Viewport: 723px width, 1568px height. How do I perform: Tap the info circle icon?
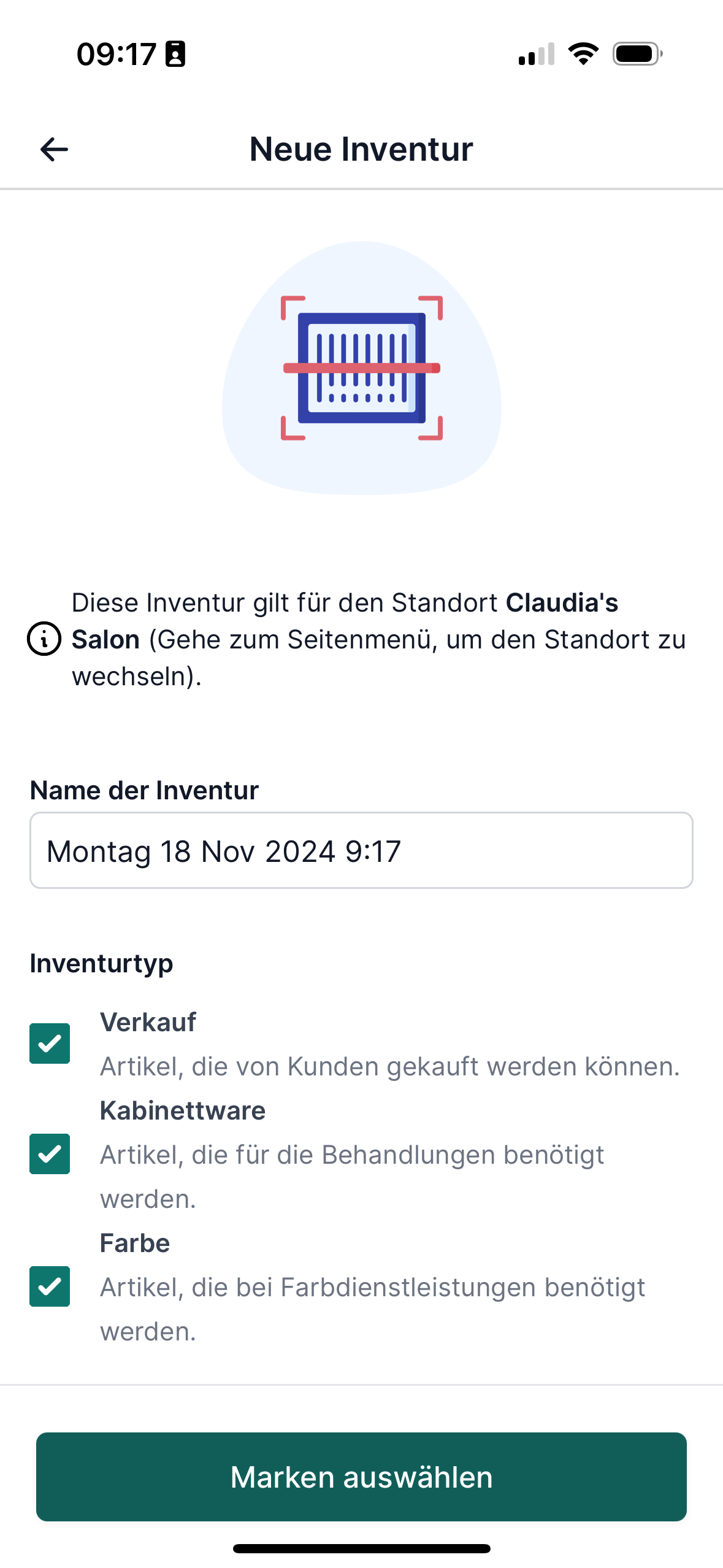(44, 639)
